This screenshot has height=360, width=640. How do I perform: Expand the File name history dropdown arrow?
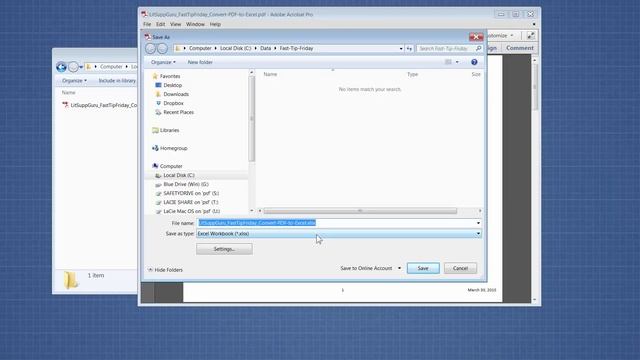478,223
